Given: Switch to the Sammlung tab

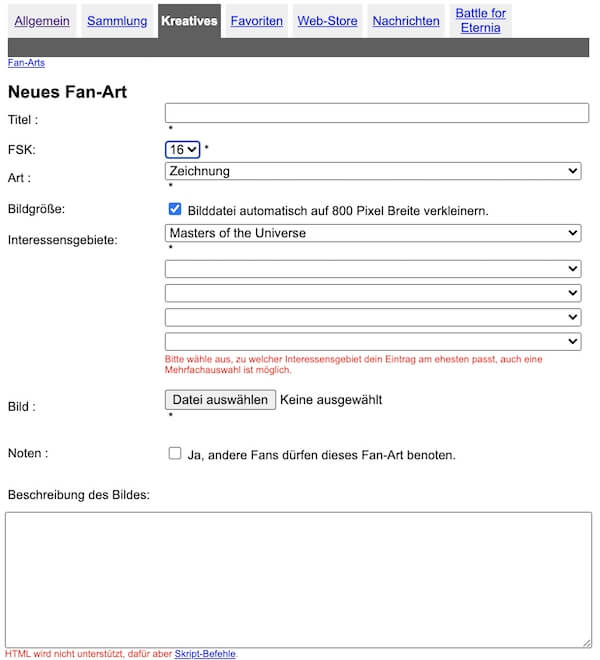Looking at the screenshot, I should [x=117, y=21].
